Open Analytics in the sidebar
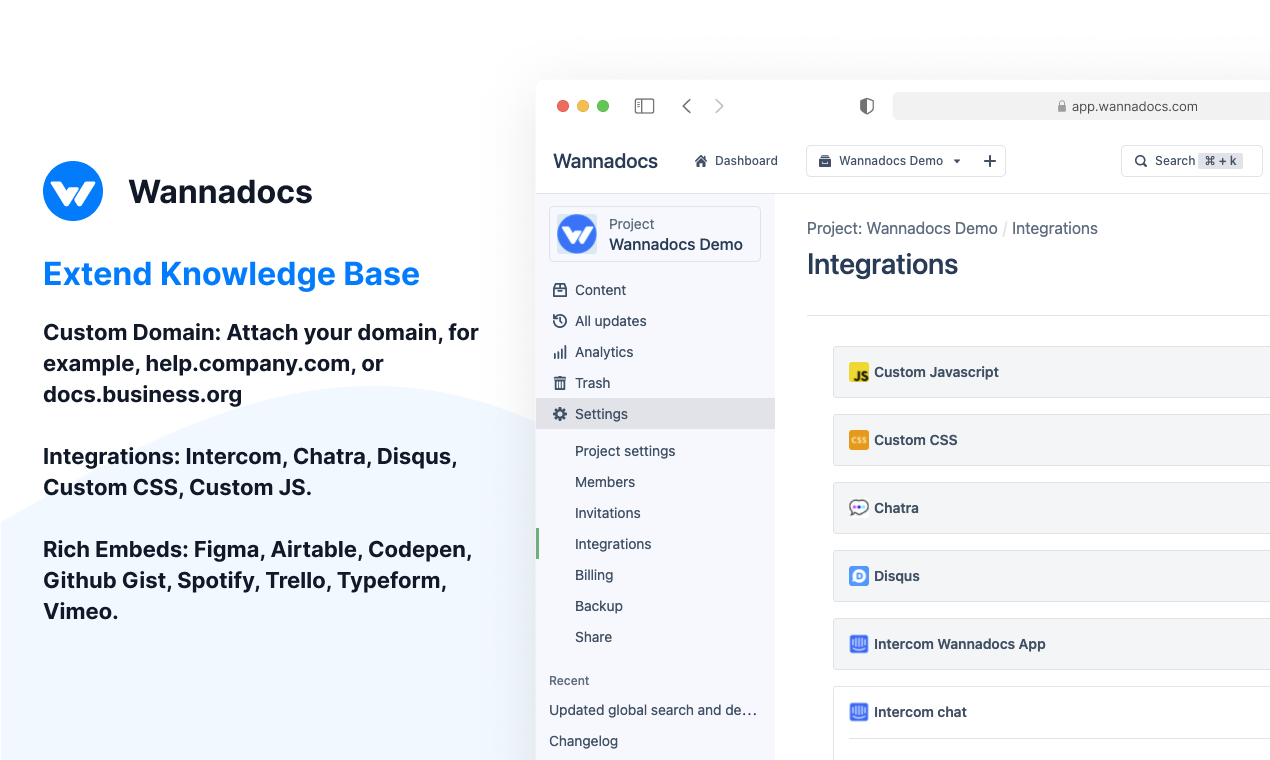1270x760 pixels. 655,352
